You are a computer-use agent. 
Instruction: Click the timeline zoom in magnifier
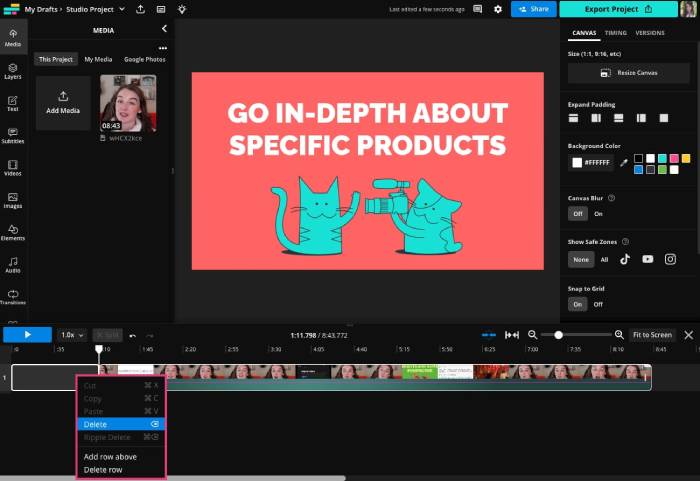click(619, 335)
